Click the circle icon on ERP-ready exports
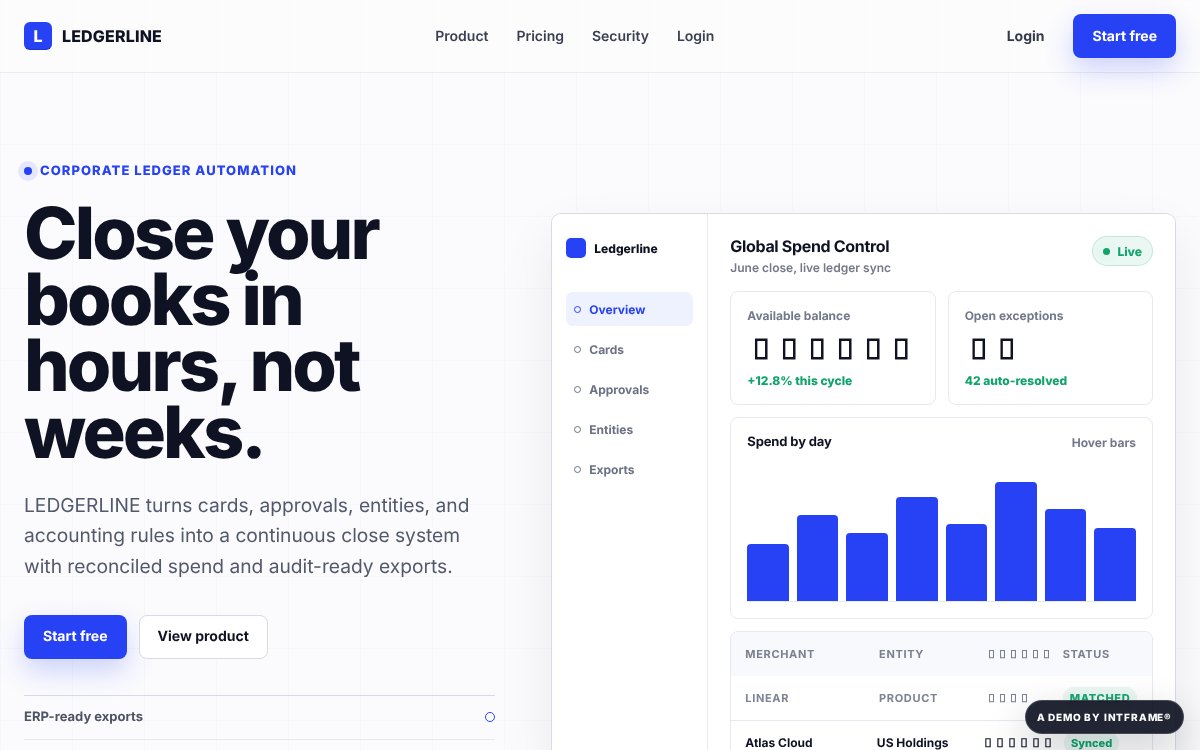 [x=490, y=717]
